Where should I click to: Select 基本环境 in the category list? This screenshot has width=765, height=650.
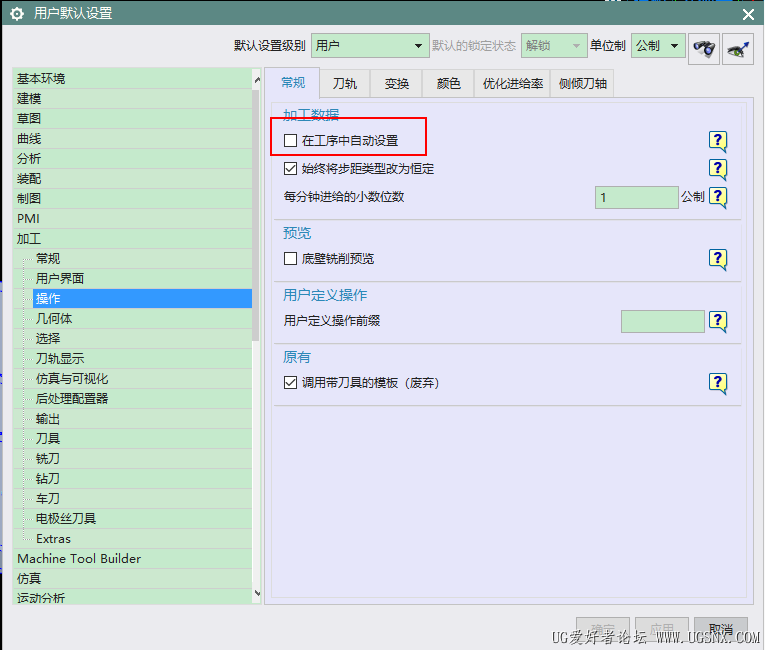[132, 79]
